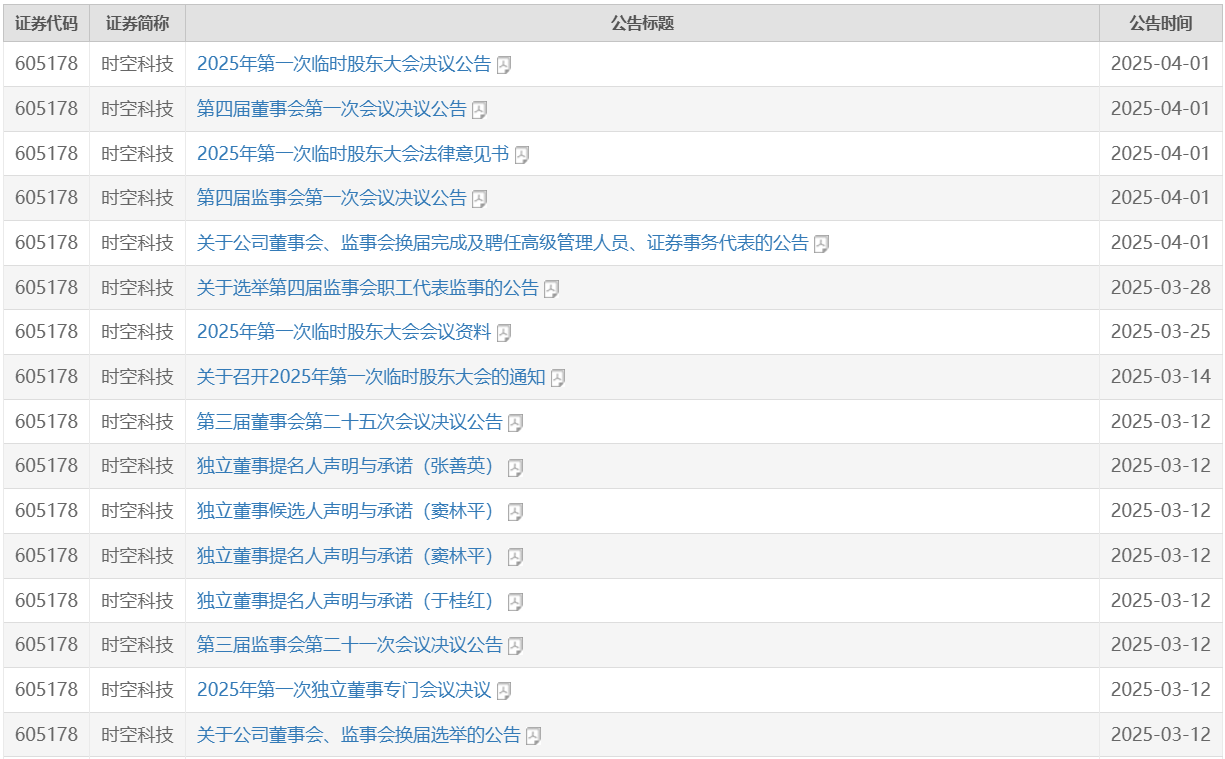1225x759 pixels.
Task: Click PDF icon beside 关于公司董事会、监事会换届选举的公告
Action: coord(533,736)
